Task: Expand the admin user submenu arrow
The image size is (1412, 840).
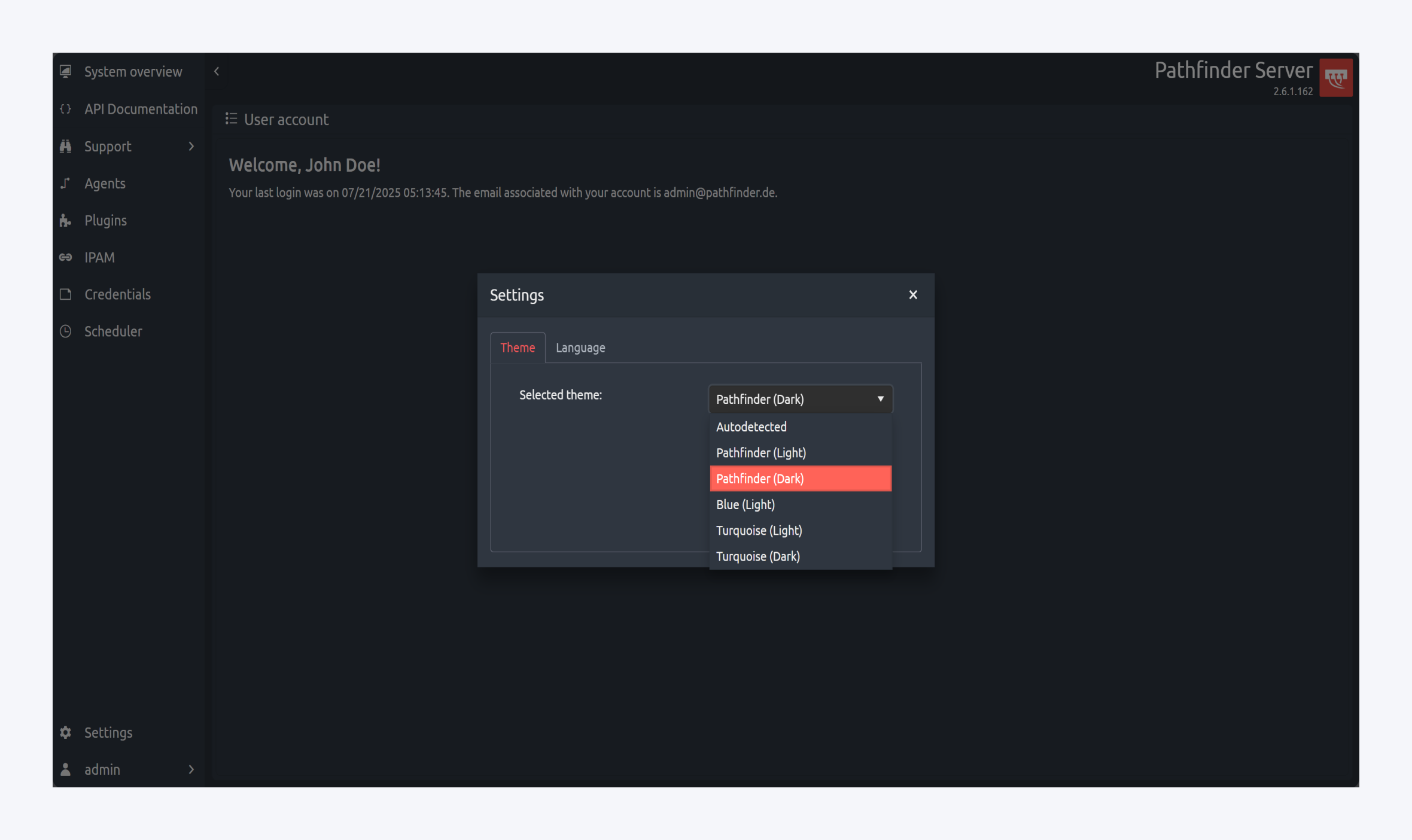Action: point(191,769)
